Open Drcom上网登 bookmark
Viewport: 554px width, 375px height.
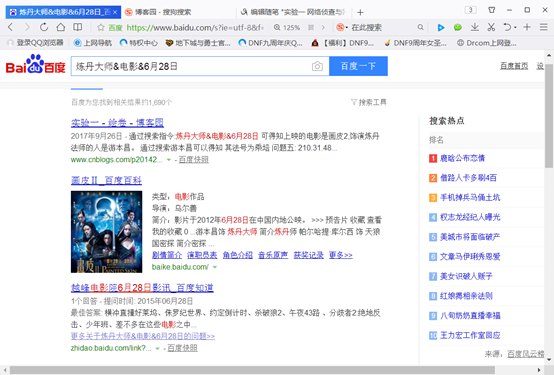487,43
